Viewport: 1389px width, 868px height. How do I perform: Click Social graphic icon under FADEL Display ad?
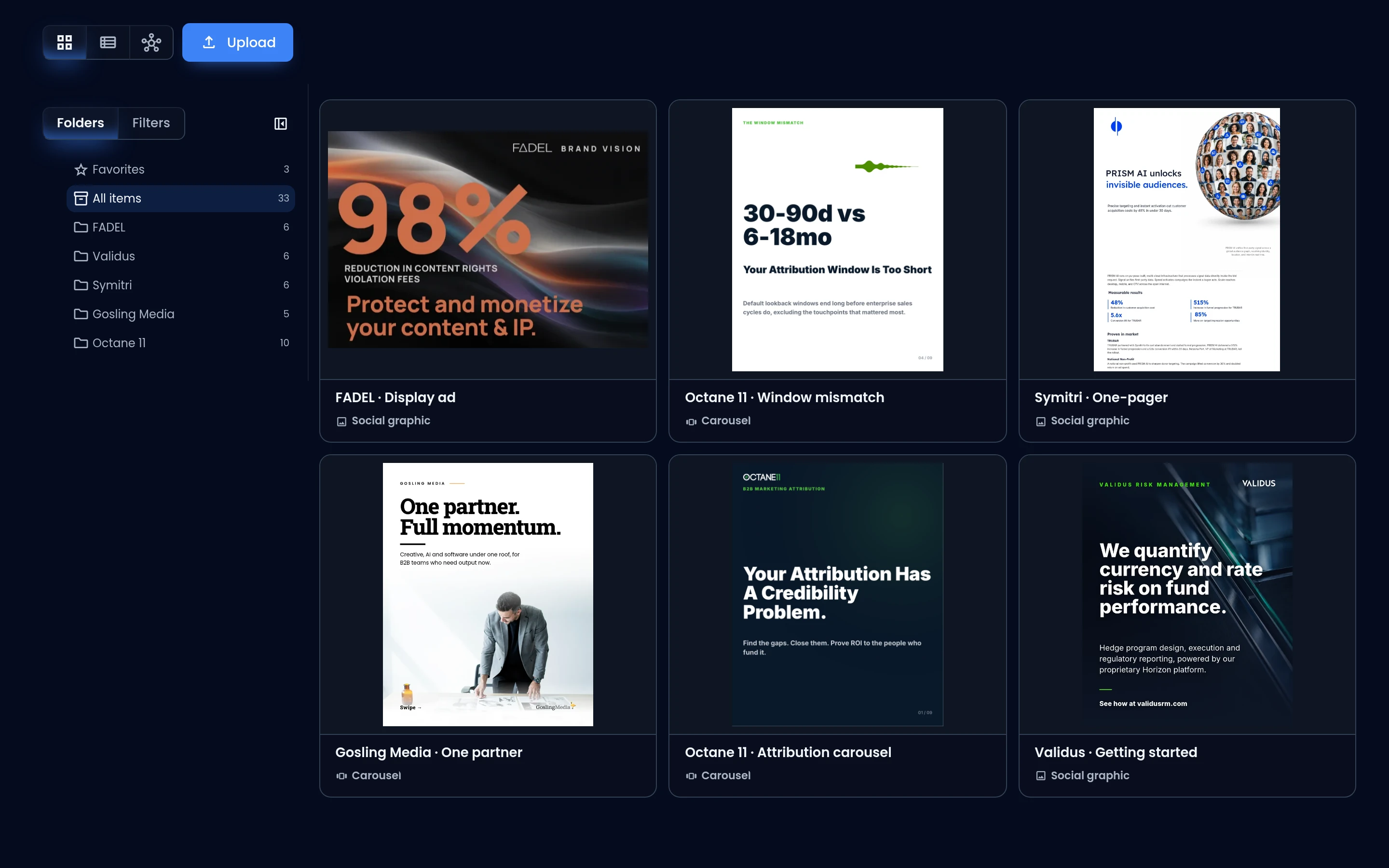tap(341, 421)
